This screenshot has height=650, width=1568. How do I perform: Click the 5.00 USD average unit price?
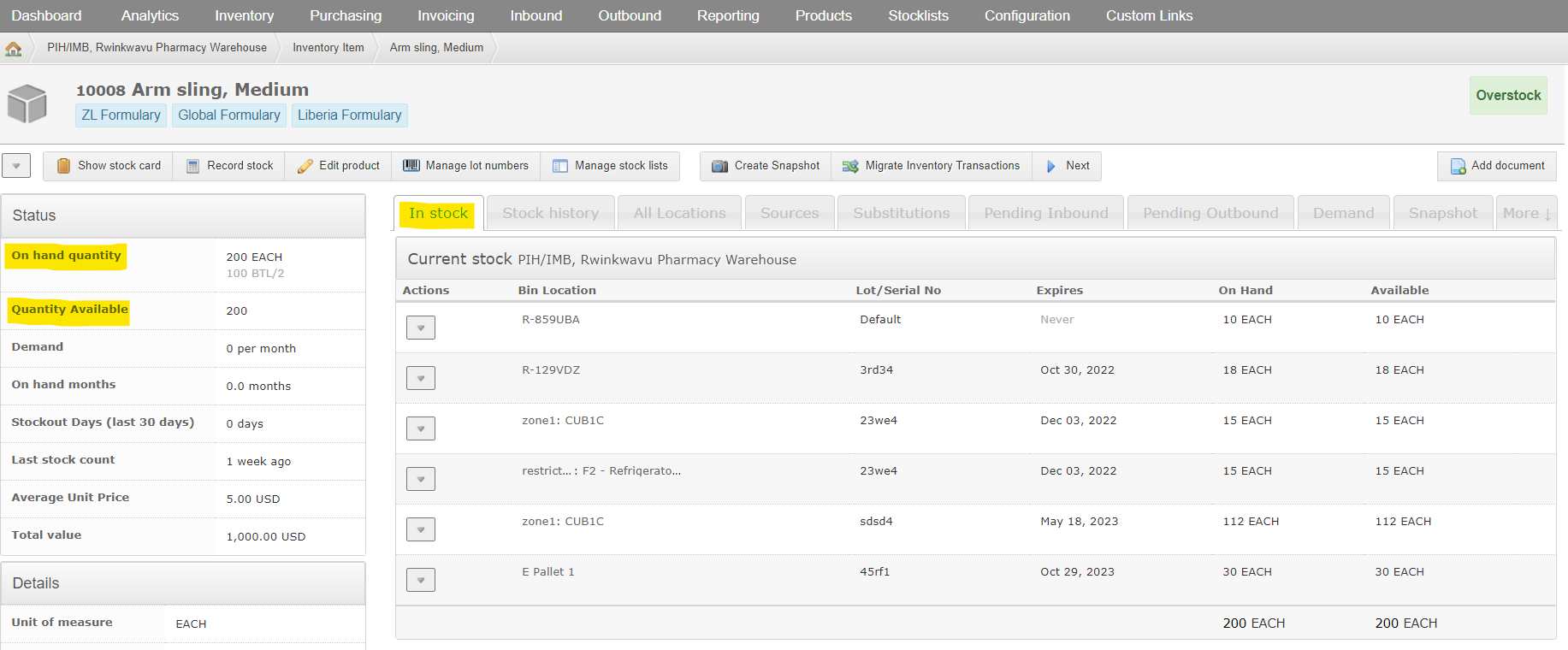click(253, 499)
